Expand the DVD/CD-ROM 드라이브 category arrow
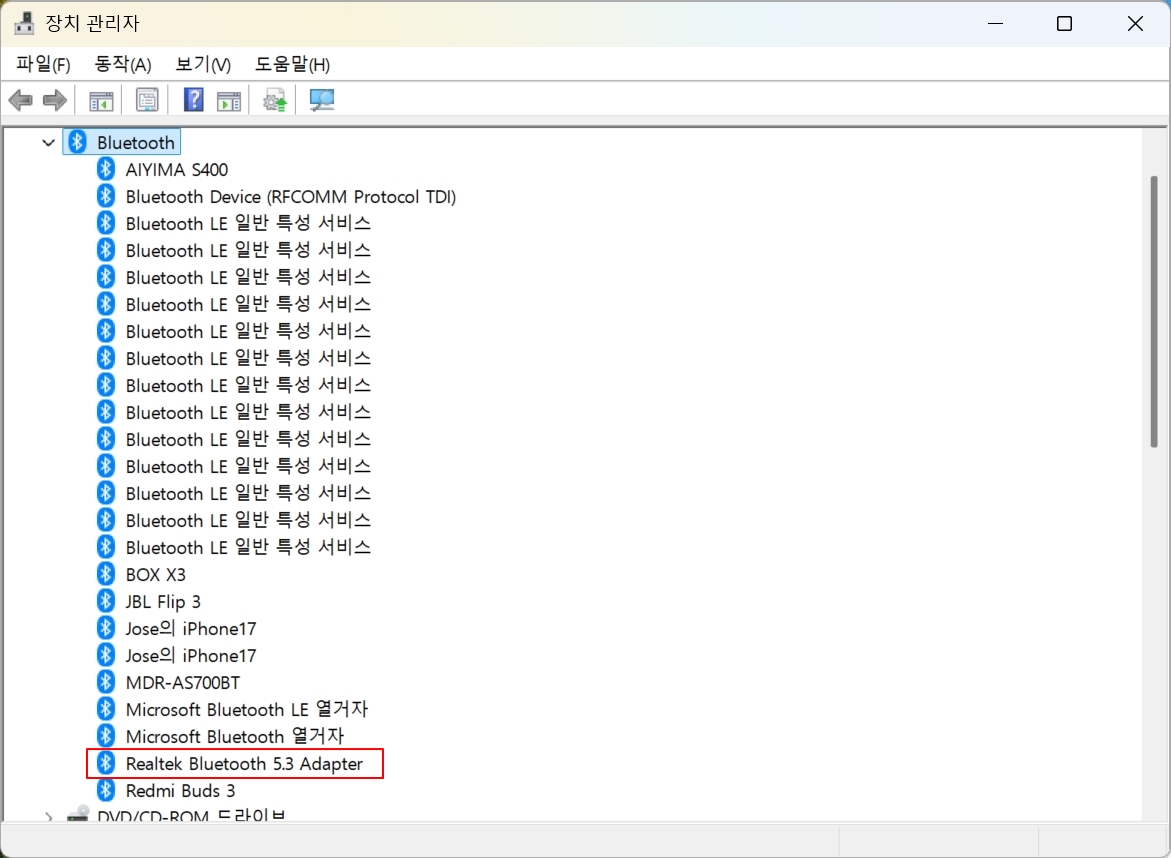 point(49,817)
